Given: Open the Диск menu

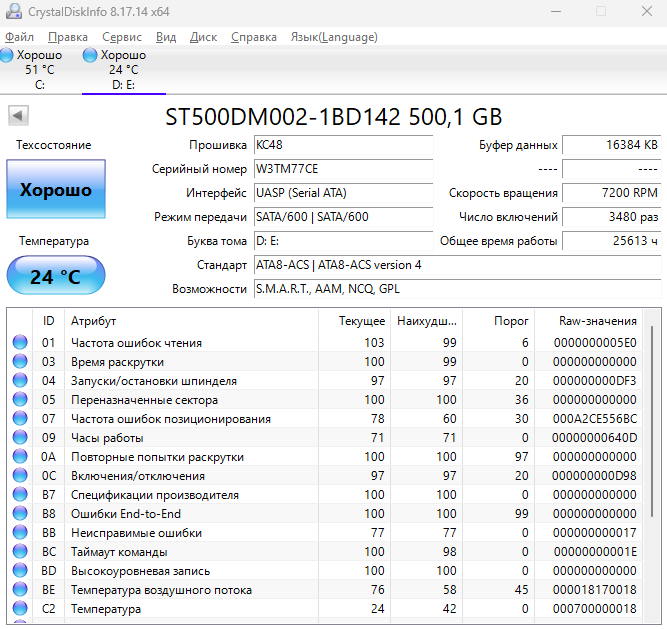Looking at the screenshot, I should (x=203, y=37).
